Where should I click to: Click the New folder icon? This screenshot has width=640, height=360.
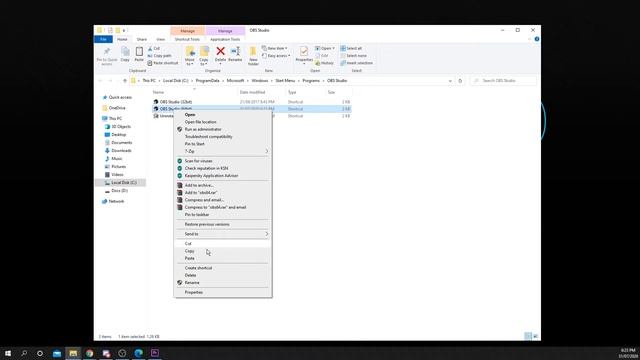click(x=253, y=52)
